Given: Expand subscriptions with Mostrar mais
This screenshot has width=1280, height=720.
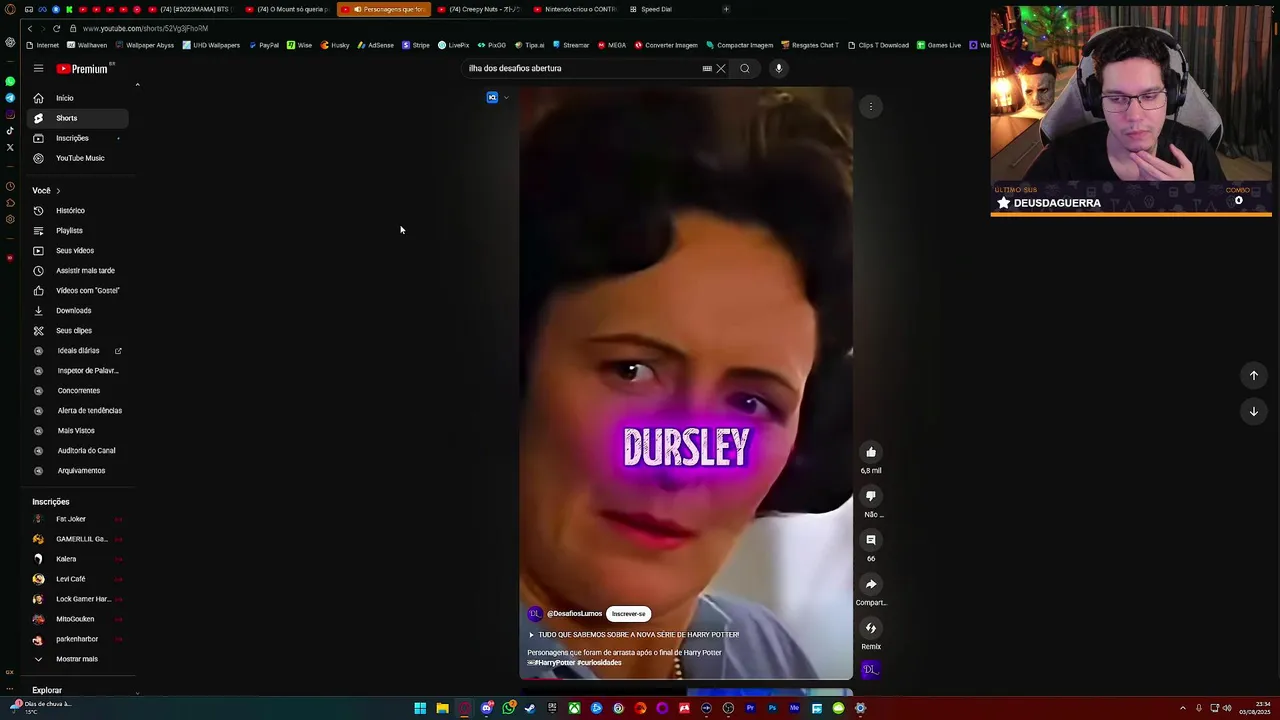Looking at the screenshot, I should [78, 659].
